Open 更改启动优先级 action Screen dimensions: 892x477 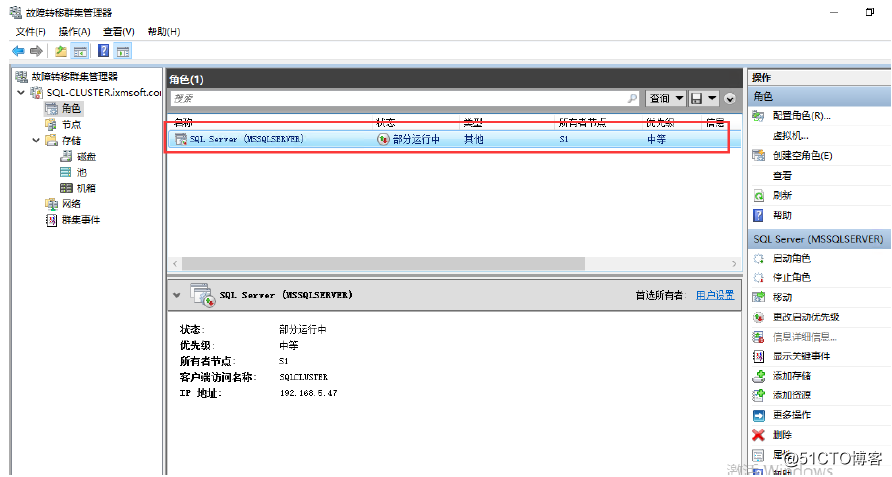pyautogui.click(x=806, y=317)
